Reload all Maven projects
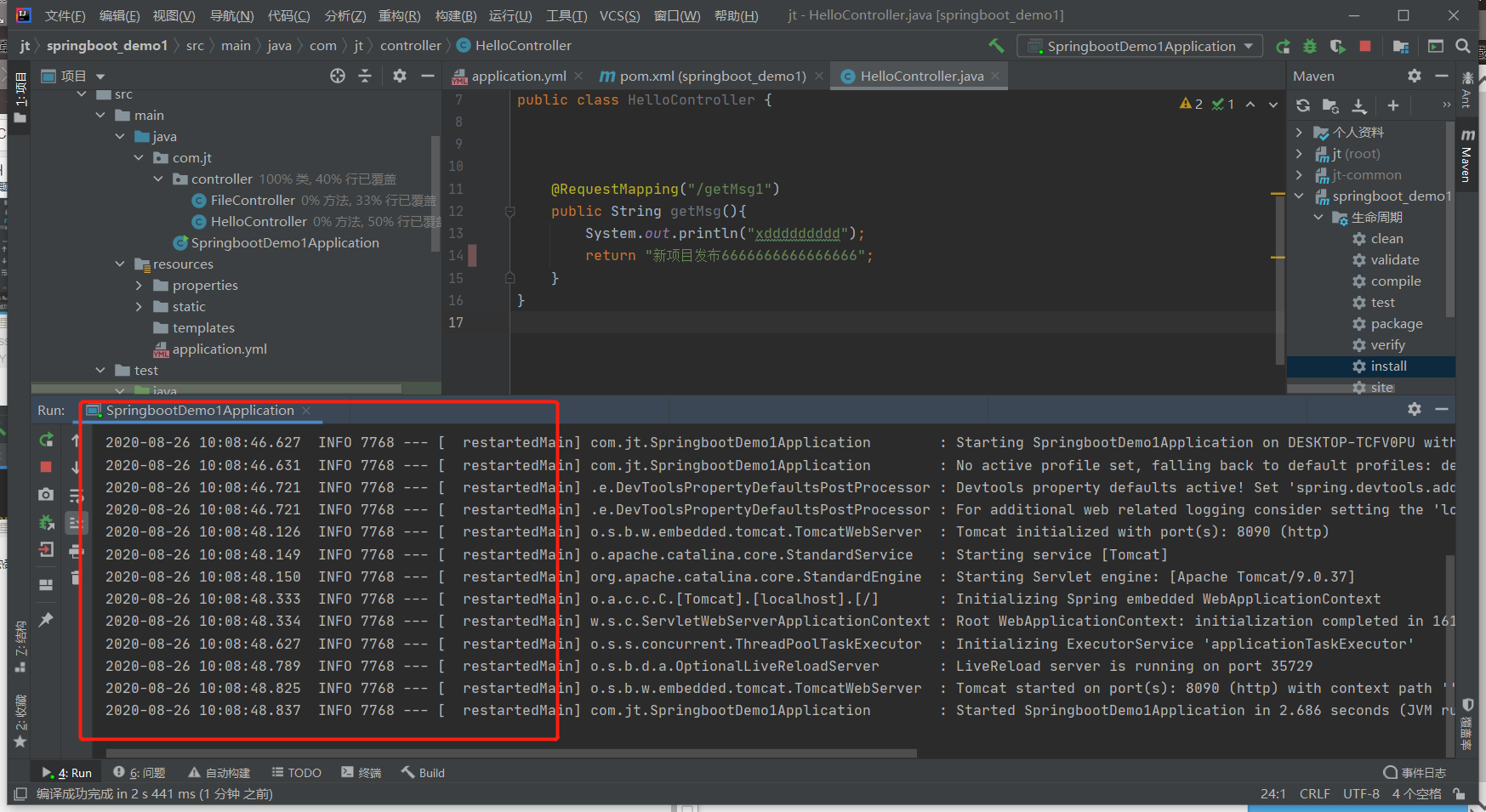1486x812 pixels. [1303, 105]
